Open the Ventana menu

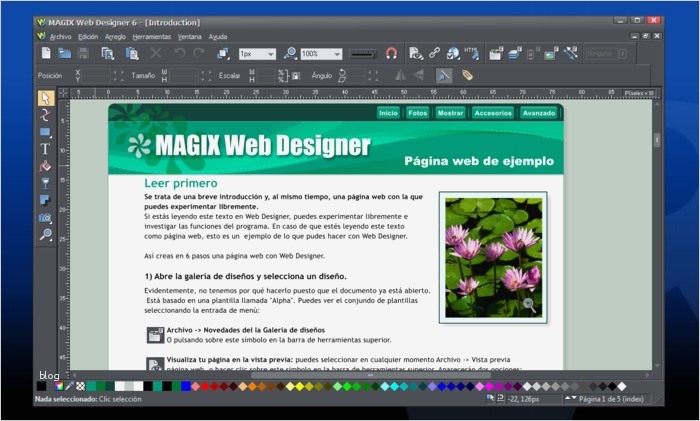[190, 37]
